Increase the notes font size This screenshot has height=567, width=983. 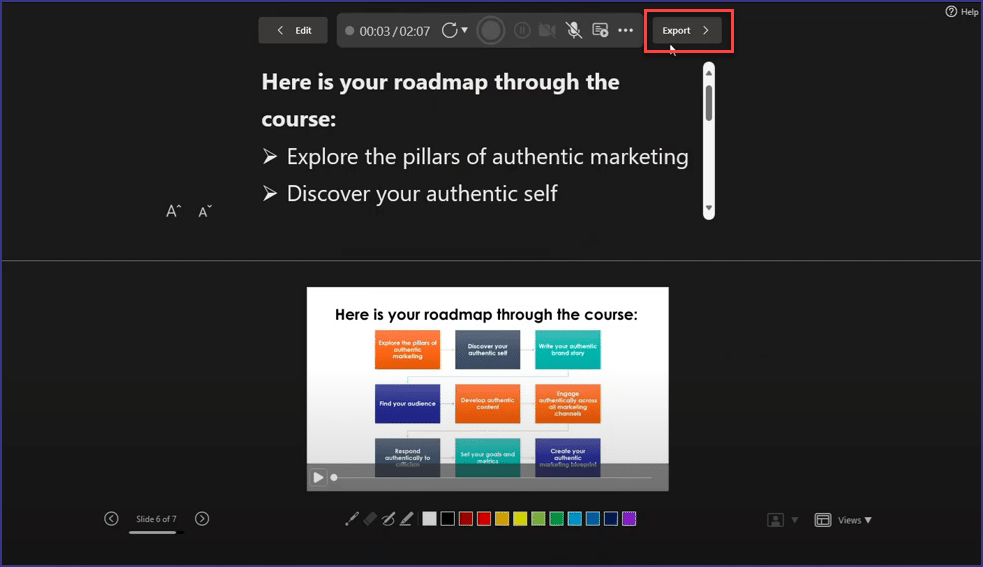click(173, 211)
